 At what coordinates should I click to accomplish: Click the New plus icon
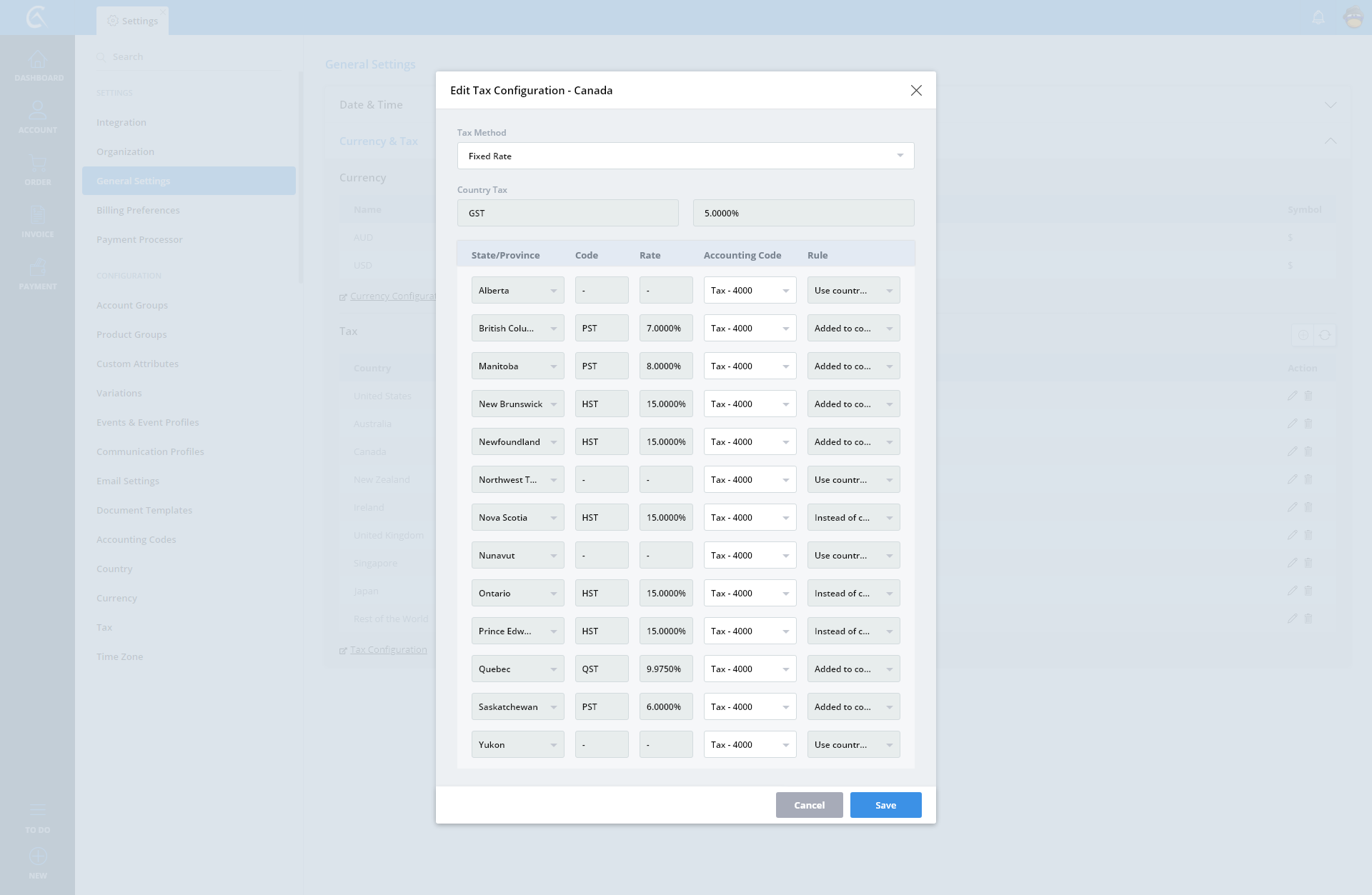(38, 856)
